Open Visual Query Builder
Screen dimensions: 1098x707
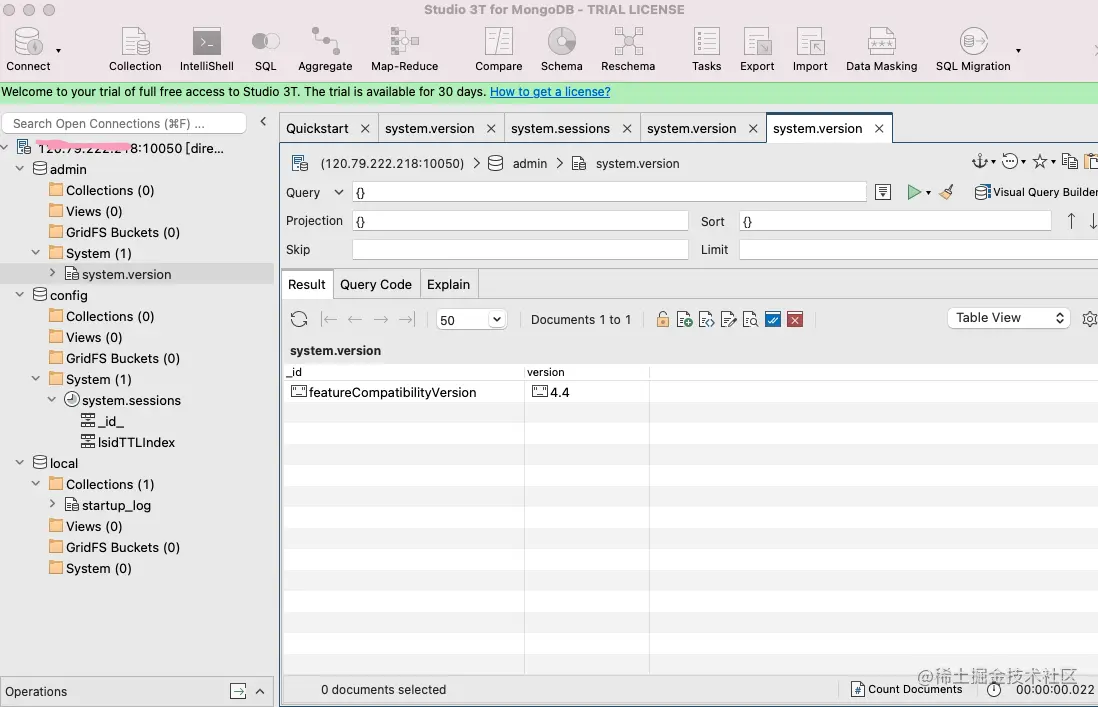coord(1036,192)
